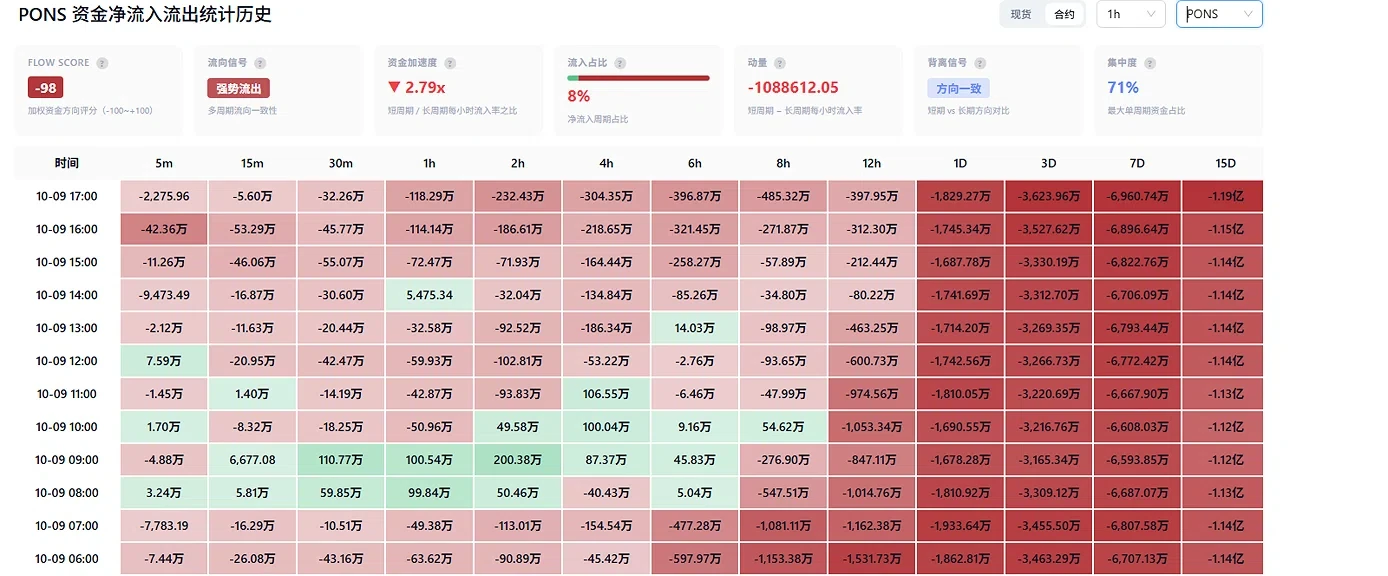The image size is (1388, 576).
Task: Click the 集中度 help icon
Action: click(1148, 63)
